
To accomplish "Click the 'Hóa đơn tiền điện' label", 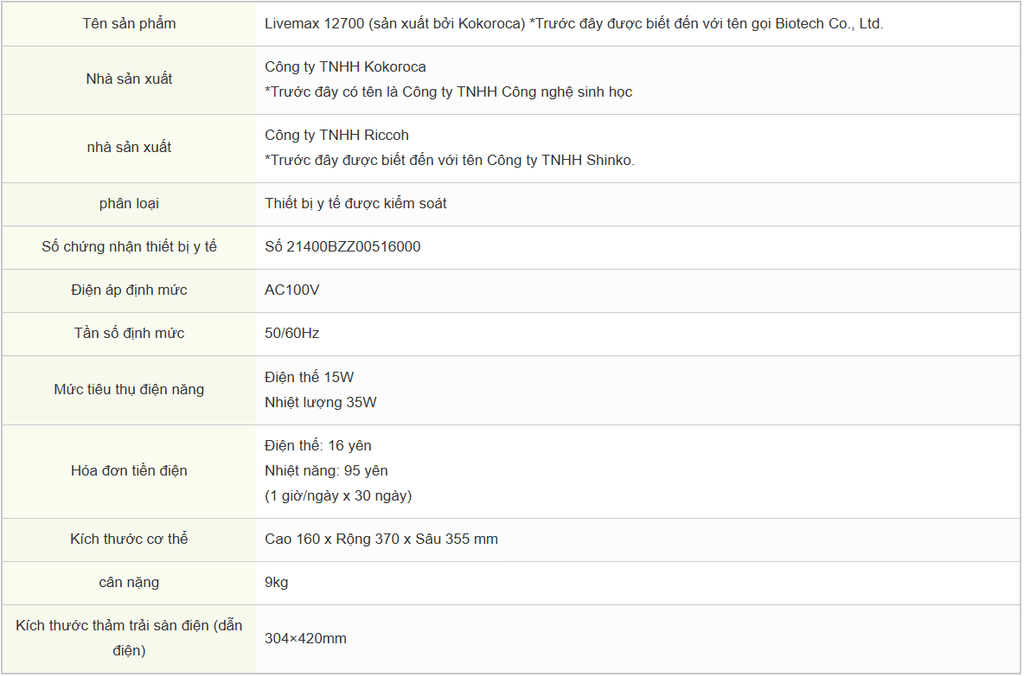I will click(x=129, y=470).
